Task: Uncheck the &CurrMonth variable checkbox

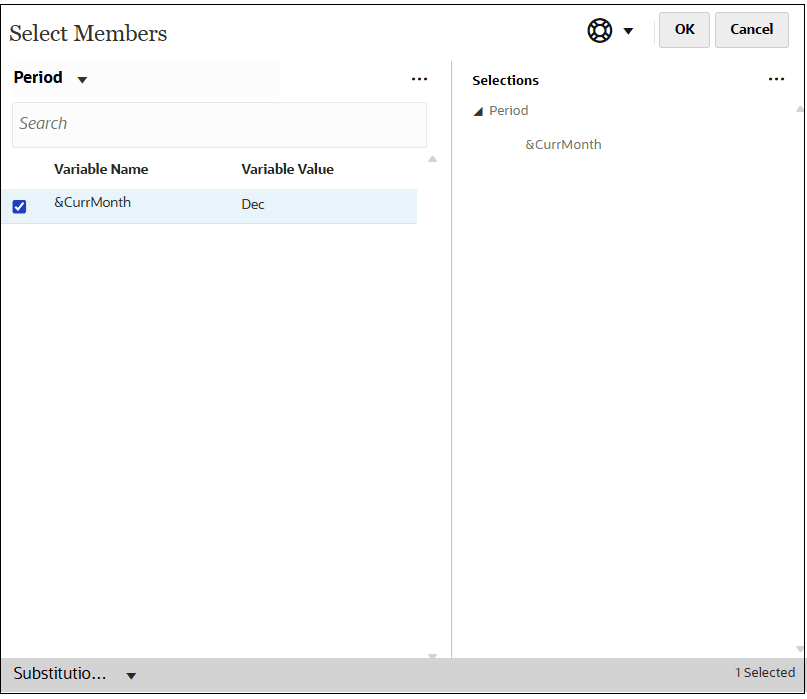Action: (19, 206)
